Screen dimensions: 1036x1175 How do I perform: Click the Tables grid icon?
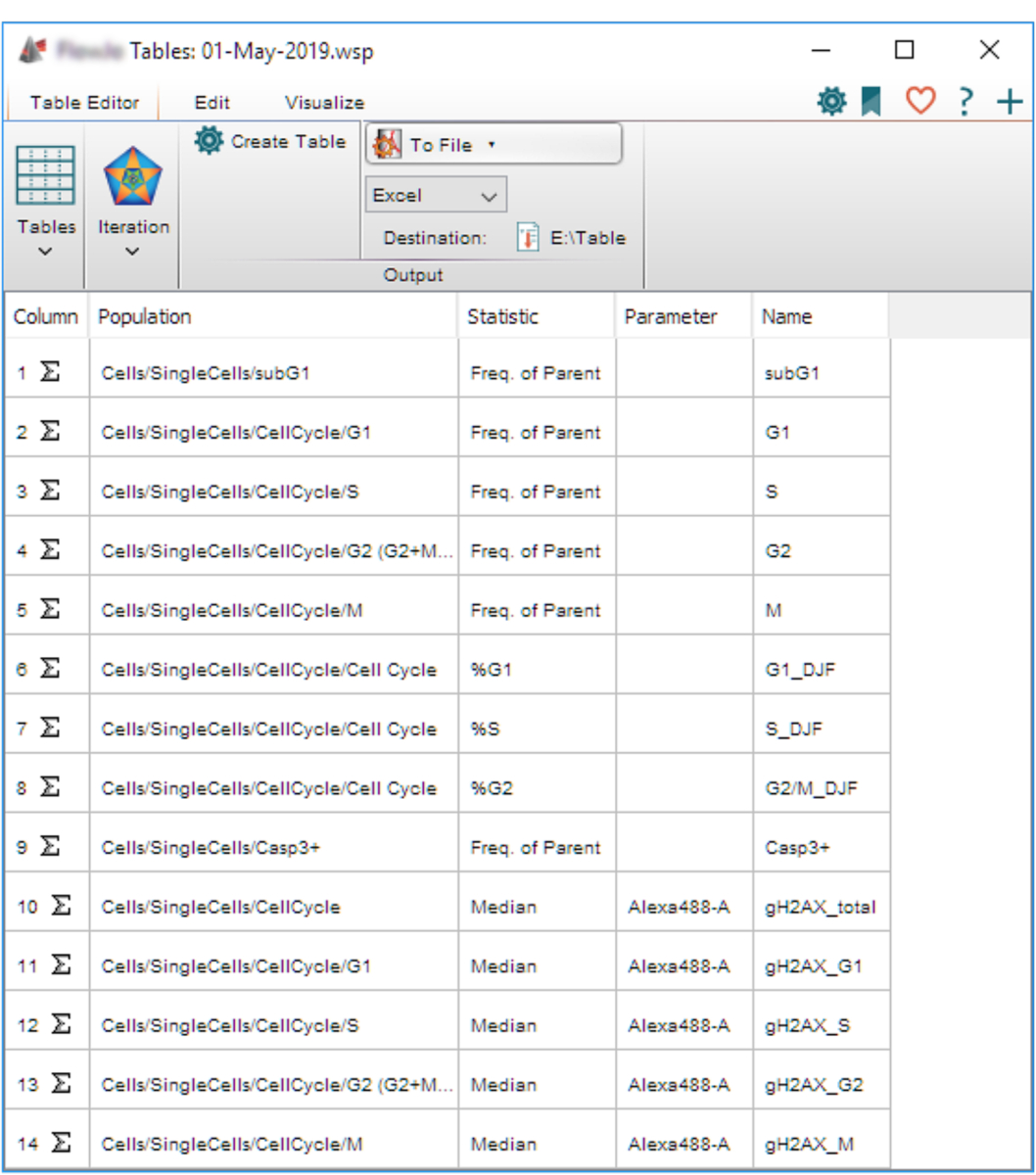tap(45, 175)
